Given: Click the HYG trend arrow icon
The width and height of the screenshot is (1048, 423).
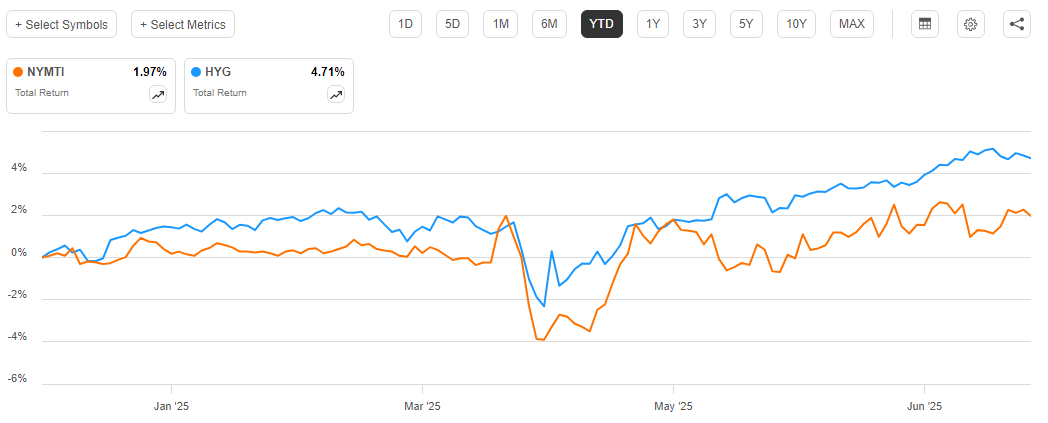Looking at the screenshot, I should coord(336,95).
